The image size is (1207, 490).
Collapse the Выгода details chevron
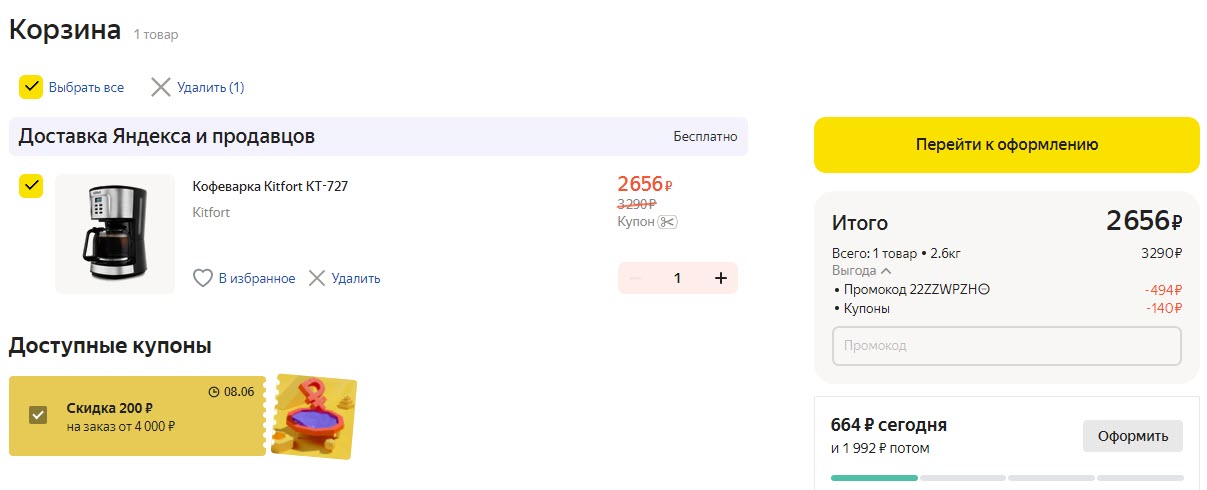pyautogui.click(x=886, y=271)
